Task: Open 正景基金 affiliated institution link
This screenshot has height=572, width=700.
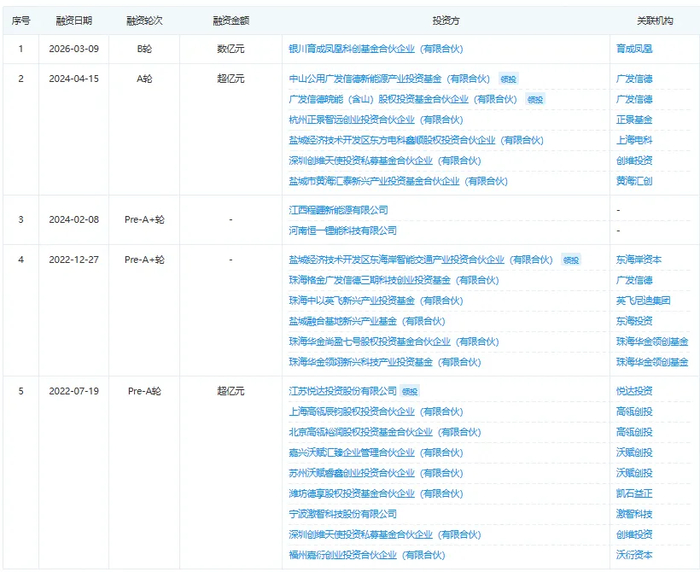Action: tap(634, 120)
